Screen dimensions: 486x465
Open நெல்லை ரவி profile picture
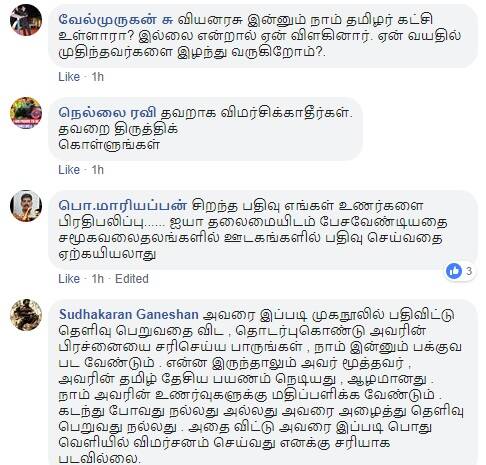pyautogui.click(x=26, y=113)
